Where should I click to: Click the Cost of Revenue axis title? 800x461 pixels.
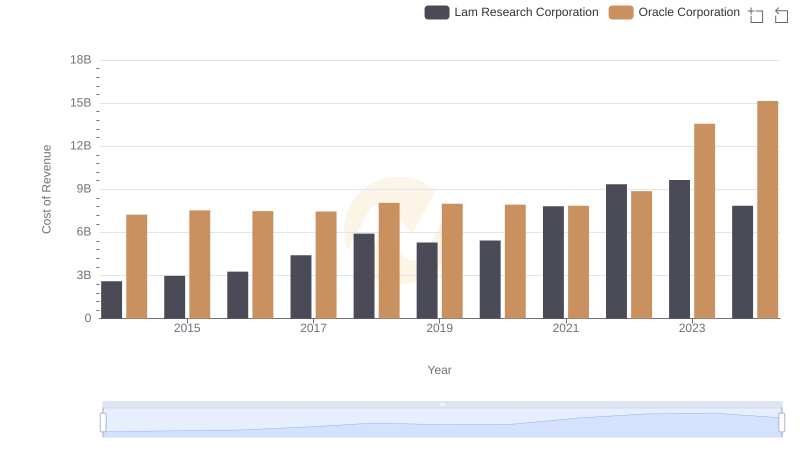click(46, 189)
